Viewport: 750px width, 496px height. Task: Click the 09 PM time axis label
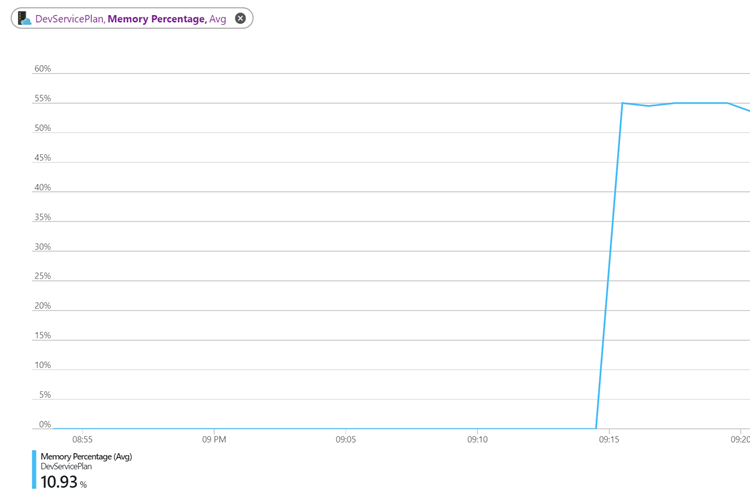[213, 439]
